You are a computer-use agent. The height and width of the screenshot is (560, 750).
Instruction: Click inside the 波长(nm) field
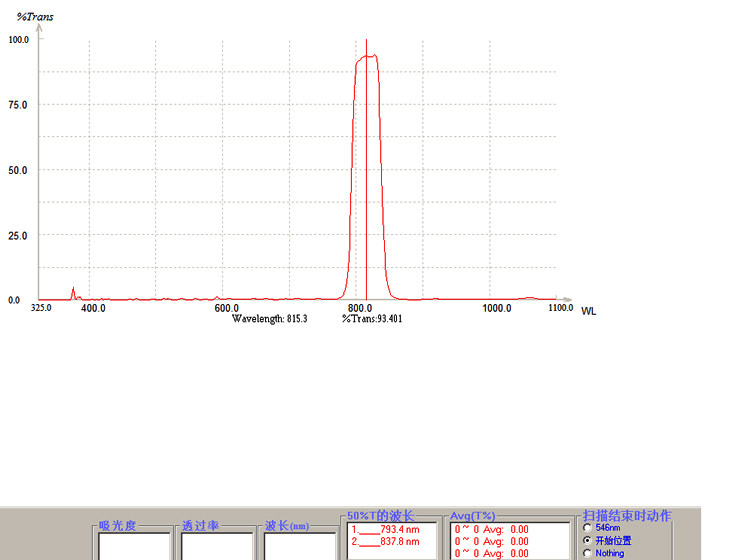click(300, 547)
